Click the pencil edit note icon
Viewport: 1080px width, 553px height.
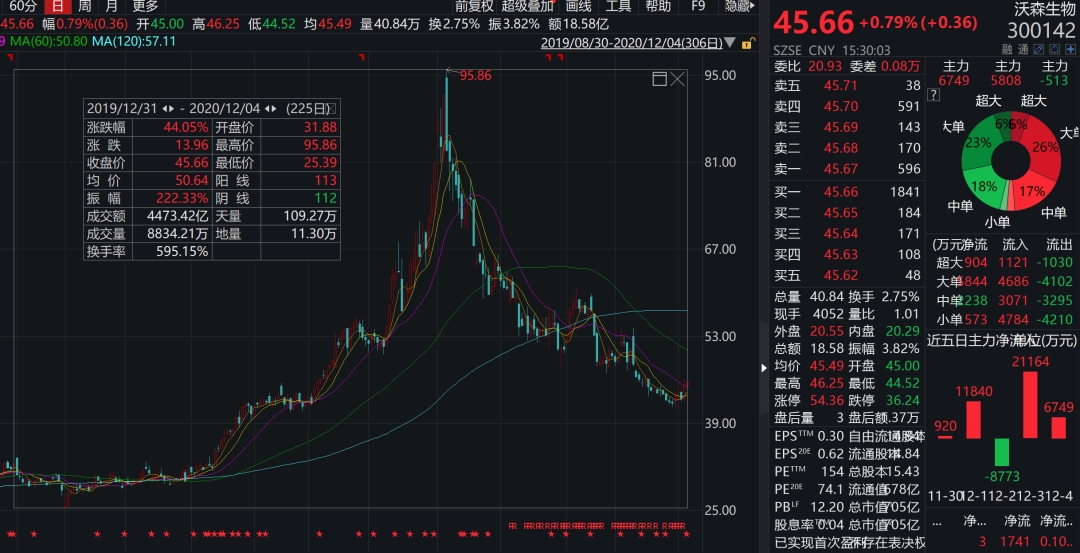1038,50
